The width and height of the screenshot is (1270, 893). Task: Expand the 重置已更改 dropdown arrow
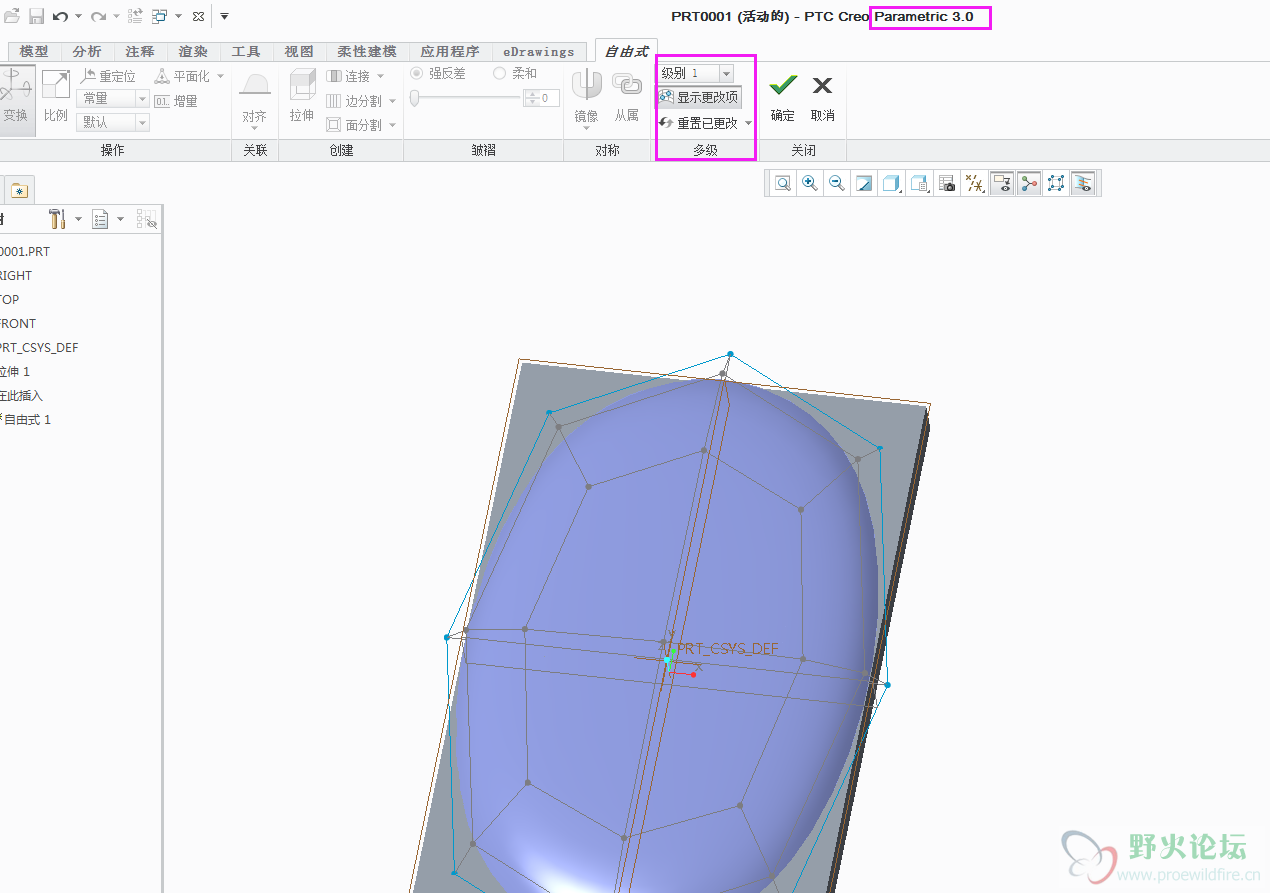click(x=748, y=124)
